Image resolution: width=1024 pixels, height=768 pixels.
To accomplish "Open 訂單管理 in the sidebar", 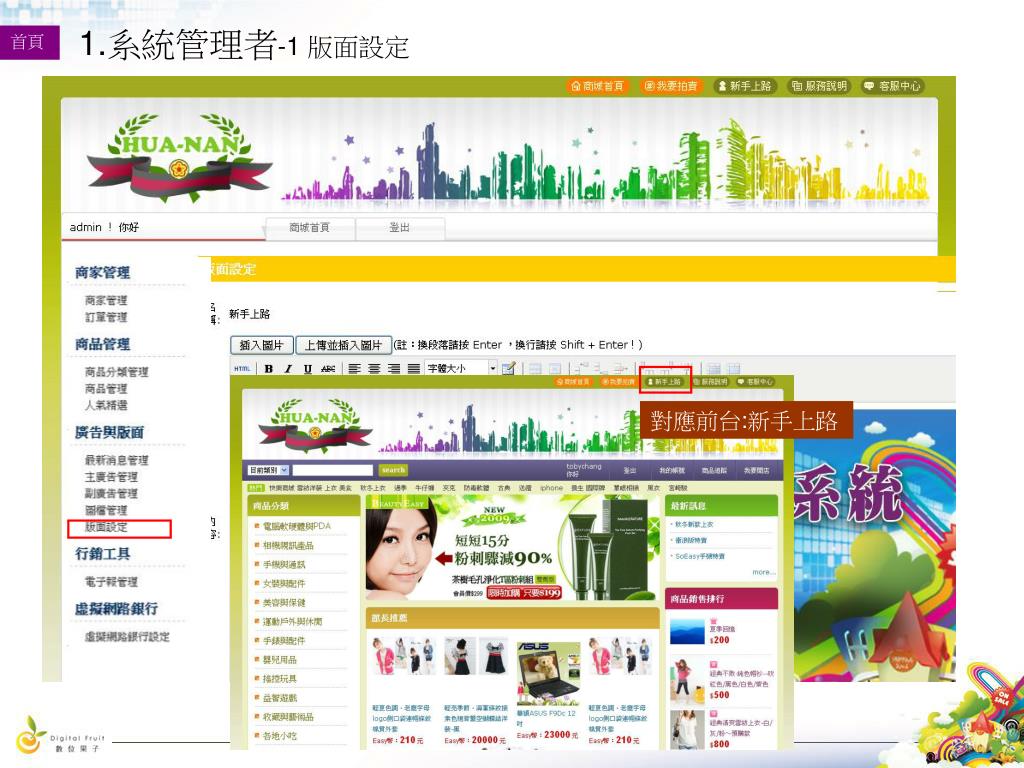I will pyautogui.click(x=106, y=317).
